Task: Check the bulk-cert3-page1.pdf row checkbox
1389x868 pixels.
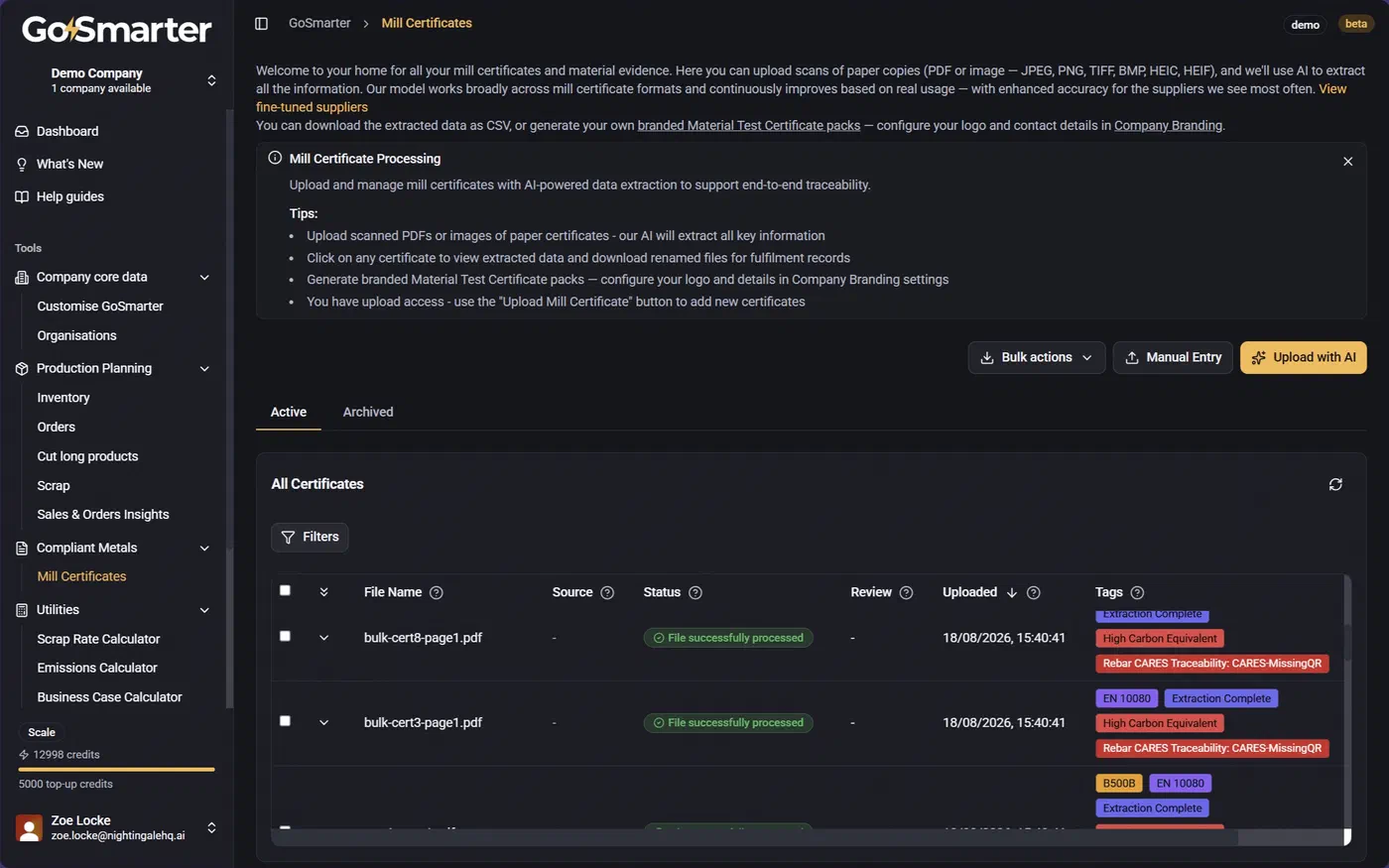Action: (x=285, y=721)
